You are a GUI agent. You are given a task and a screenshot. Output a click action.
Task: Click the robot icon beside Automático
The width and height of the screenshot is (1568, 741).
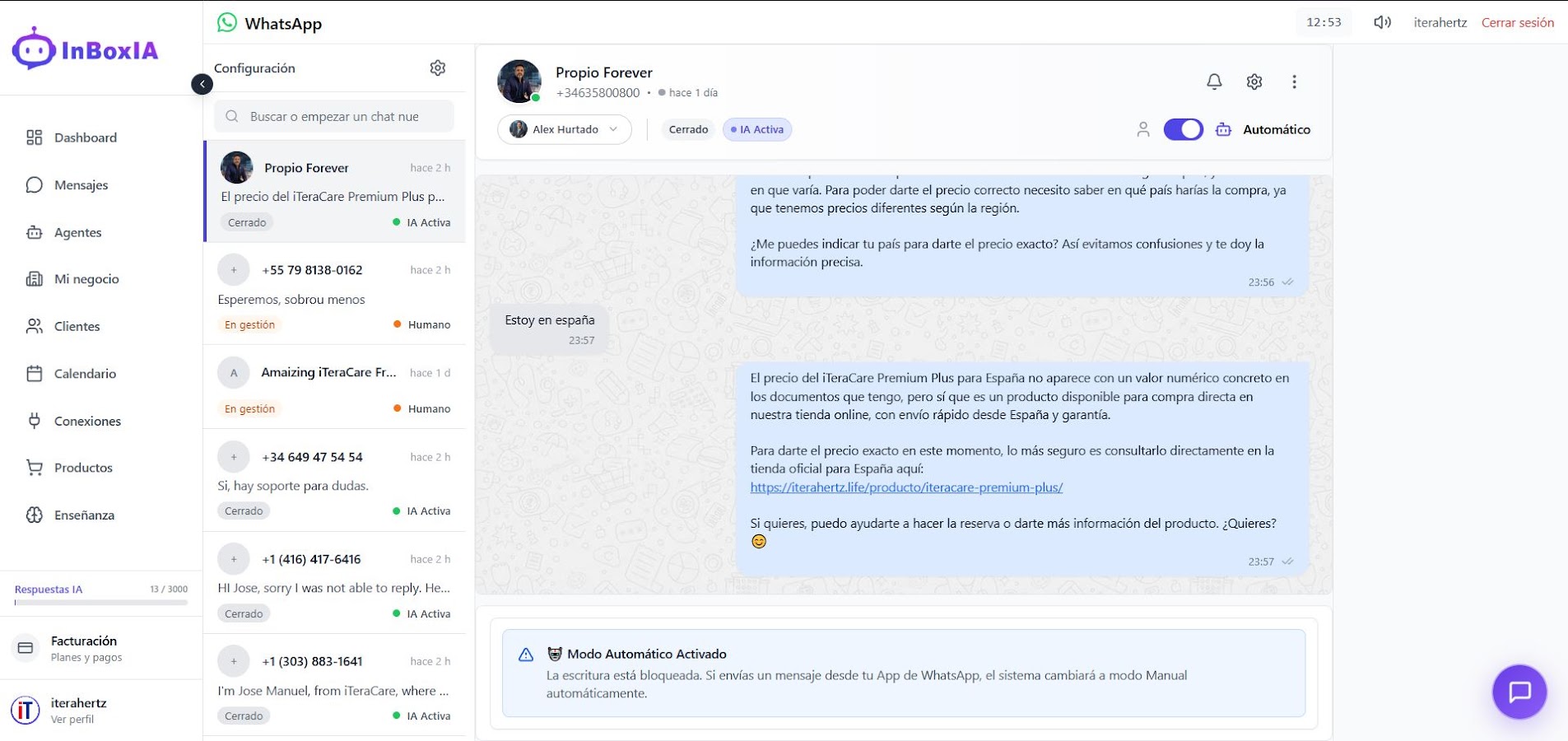point(1223,129)
